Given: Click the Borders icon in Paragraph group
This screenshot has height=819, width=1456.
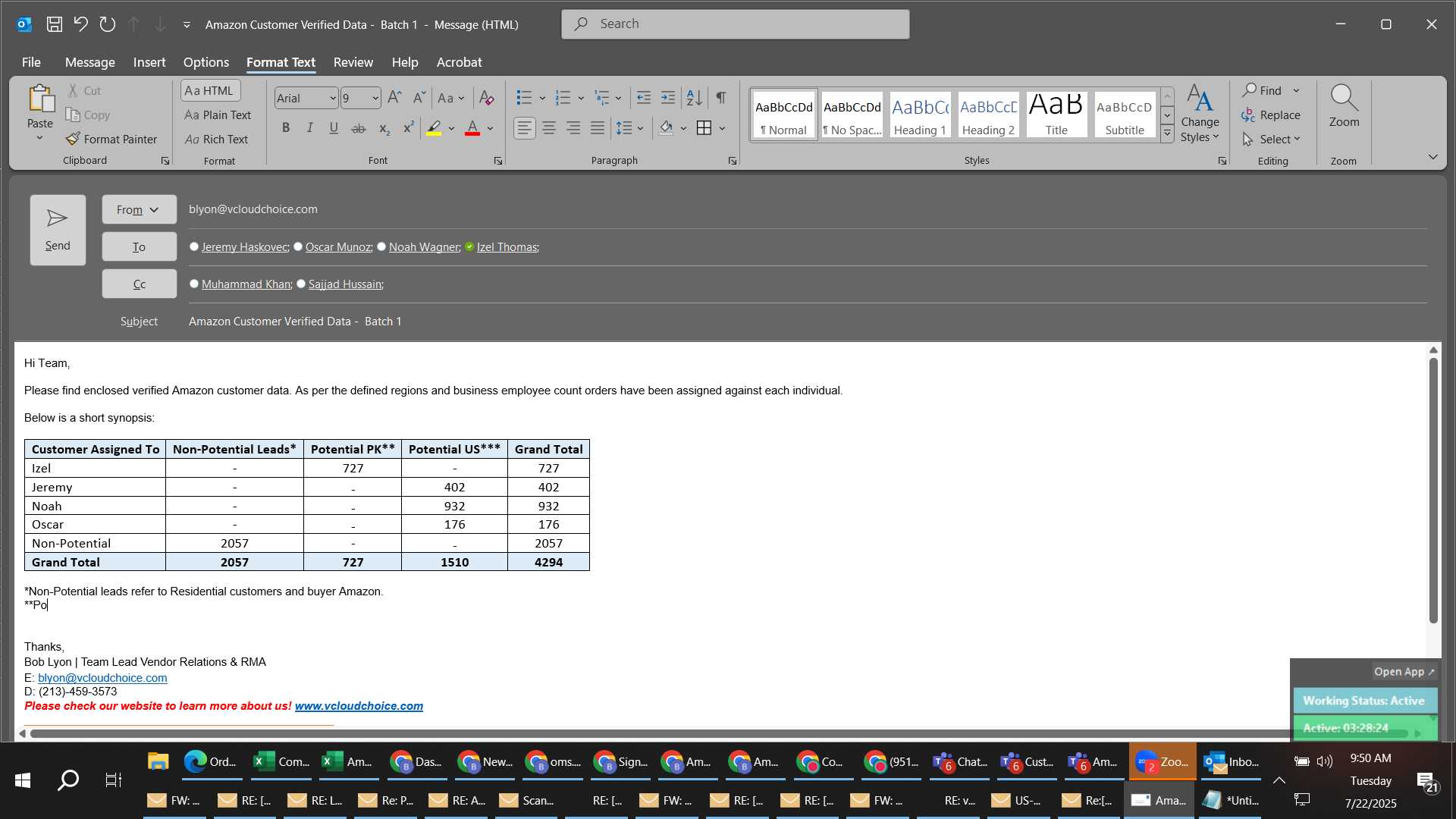Looking at the screenshot, I should click(704, 128).
